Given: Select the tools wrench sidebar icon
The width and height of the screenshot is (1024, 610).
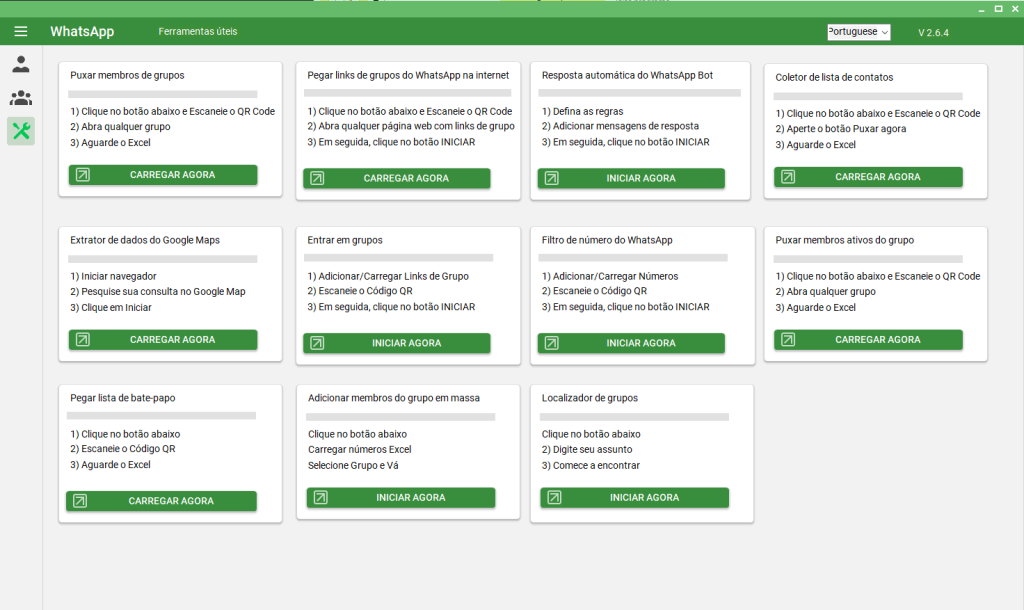Looking at the screenshot, I should (x=21, y=131).
